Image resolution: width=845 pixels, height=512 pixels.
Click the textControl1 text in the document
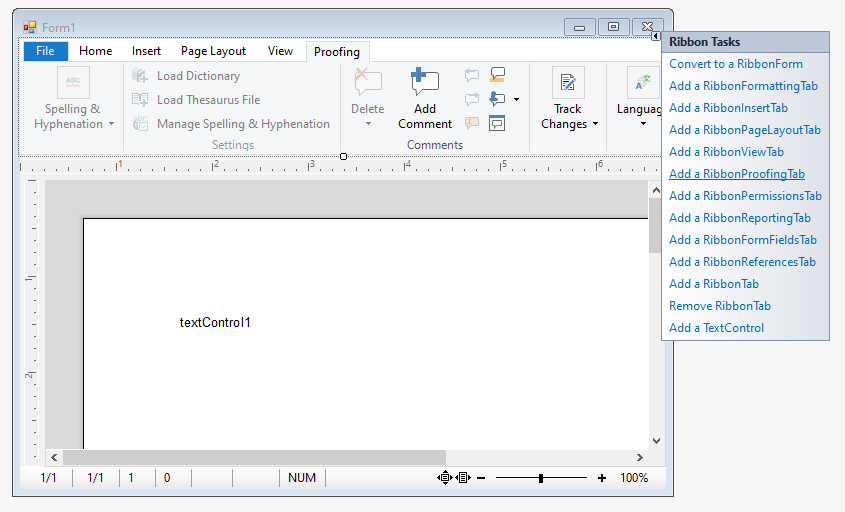215,323
